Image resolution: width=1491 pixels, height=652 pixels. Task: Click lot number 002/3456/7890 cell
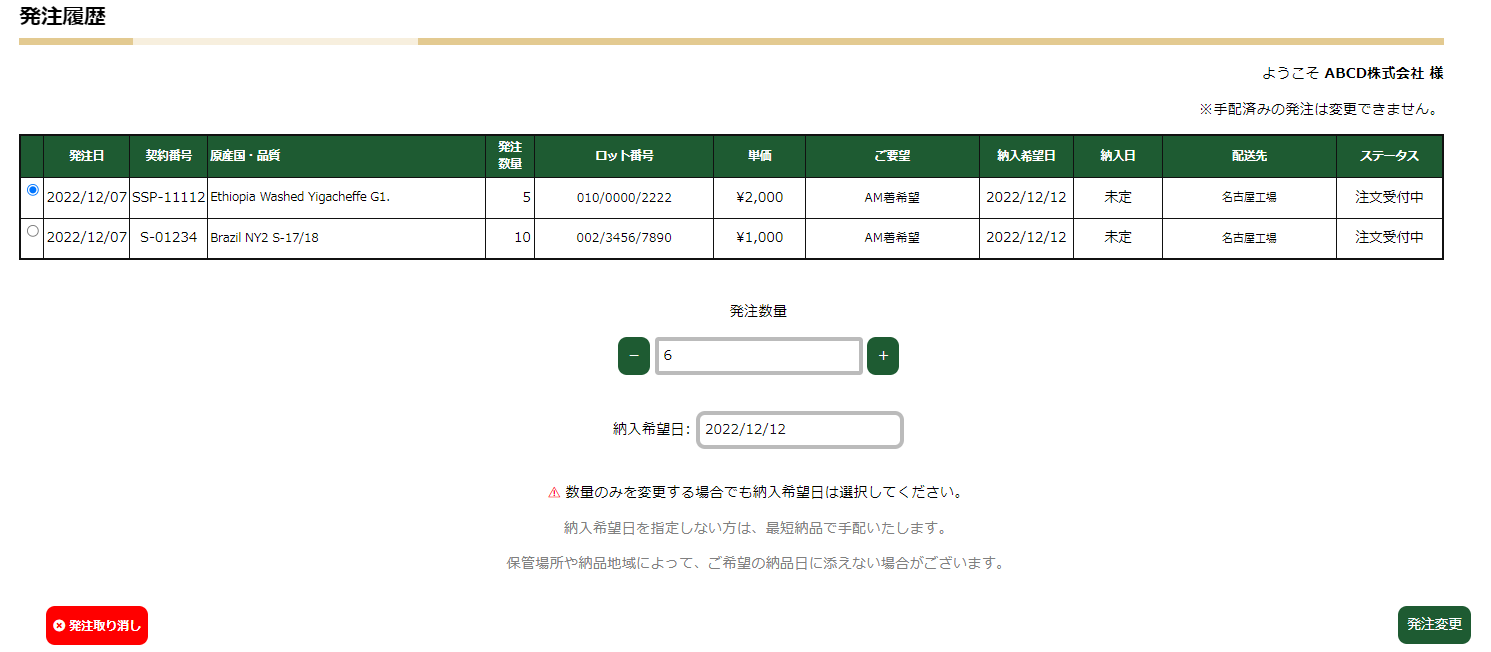pyautogui.click(x=624, y=238)
